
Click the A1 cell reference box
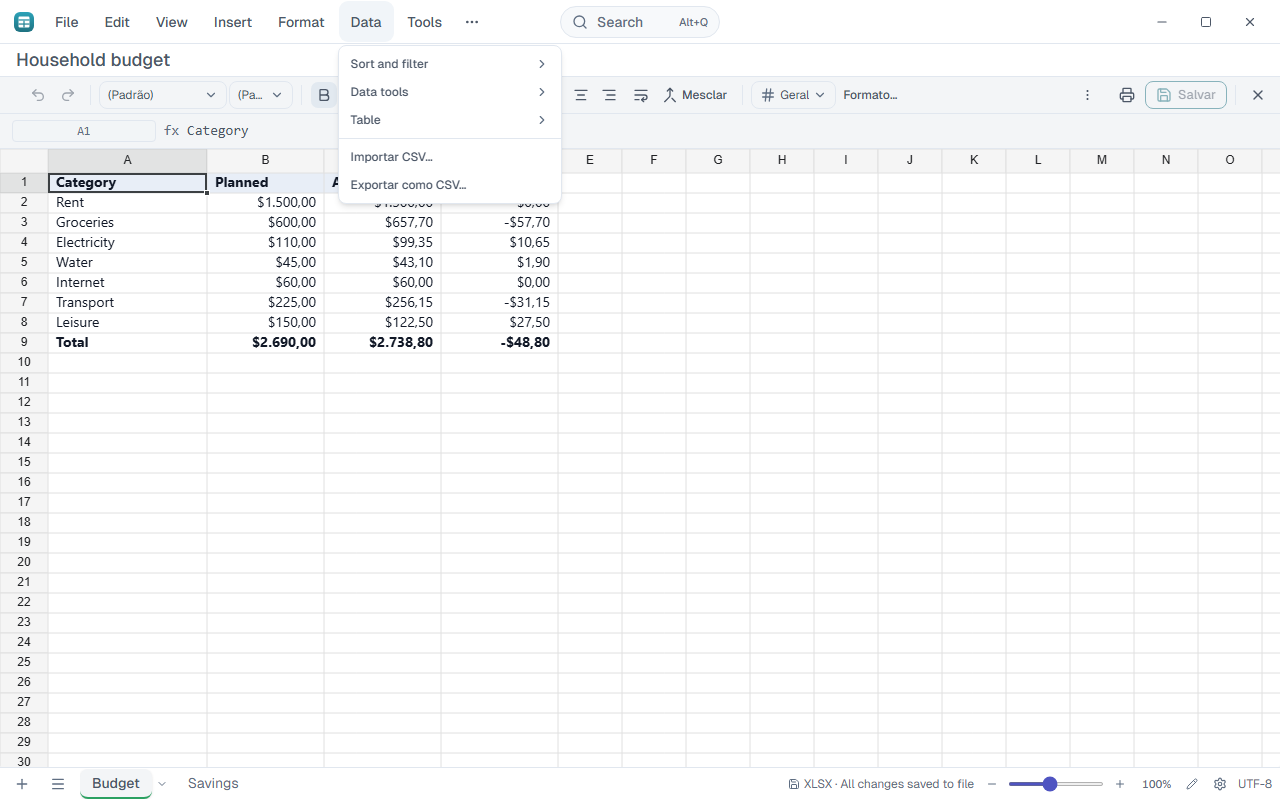[x=84, y=131]
